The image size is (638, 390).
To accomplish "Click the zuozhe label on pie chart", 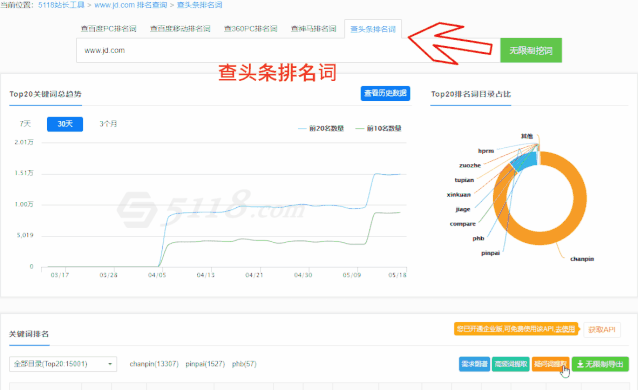I will tap(470, 165).
